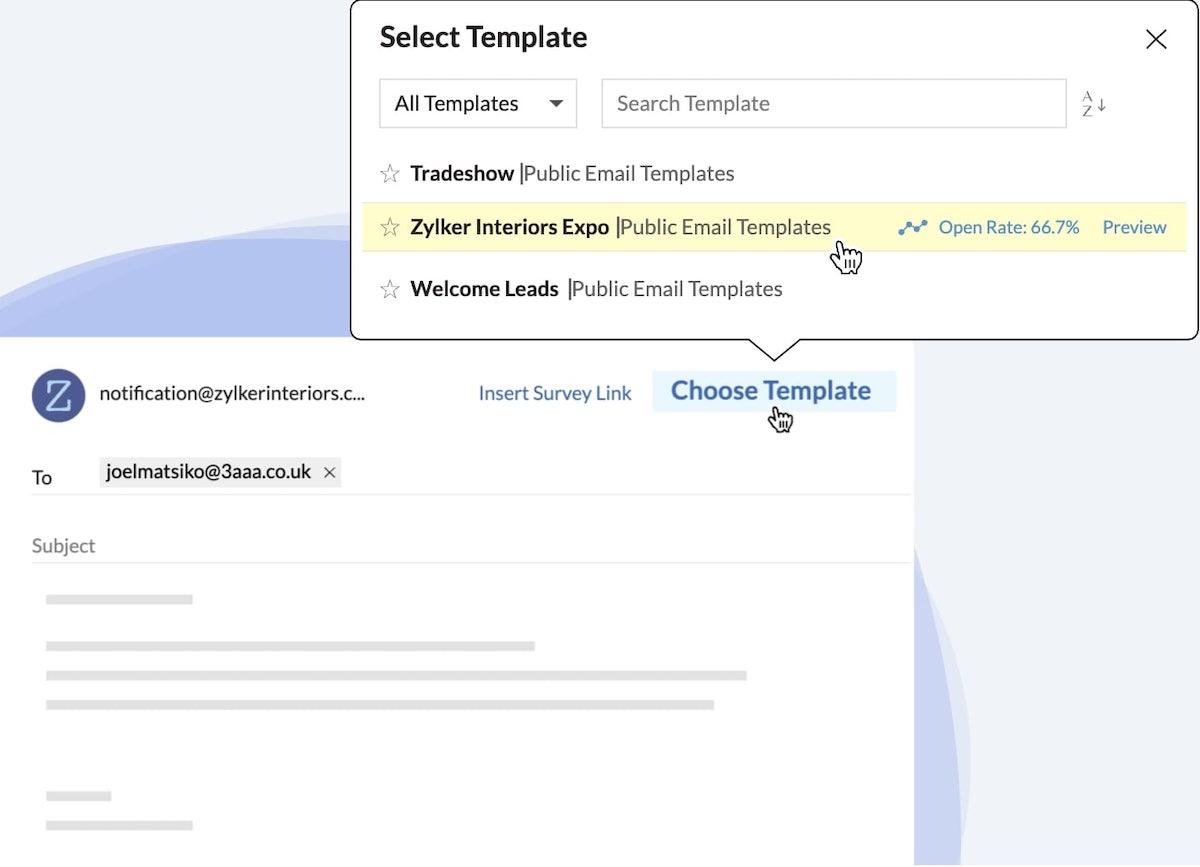Screen dimensions: 1200x867
Task: Sort templates alphabetically with A-Z icon
Action: 1093,104
